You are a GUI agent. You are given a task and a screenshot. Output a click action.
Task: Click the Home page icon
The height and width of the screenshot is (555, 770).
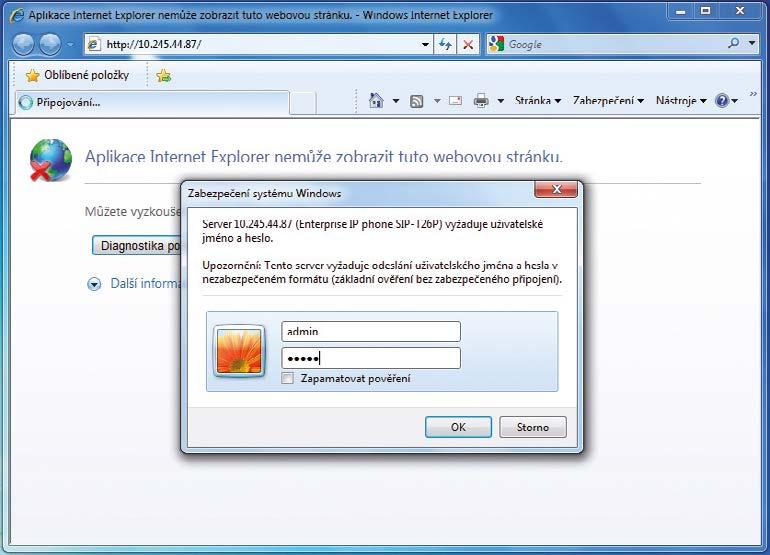pos(376,101)
